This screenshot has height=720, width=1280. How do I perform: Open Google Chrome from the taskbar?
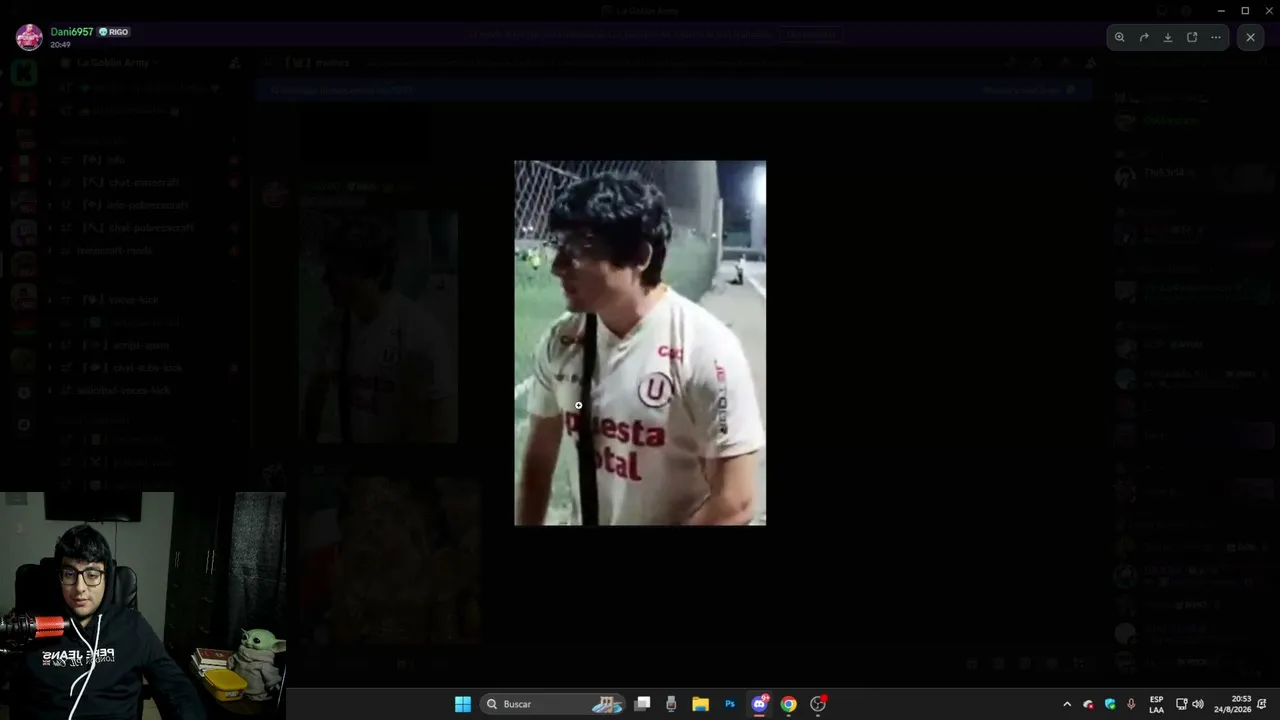click(x=789, y=704)
